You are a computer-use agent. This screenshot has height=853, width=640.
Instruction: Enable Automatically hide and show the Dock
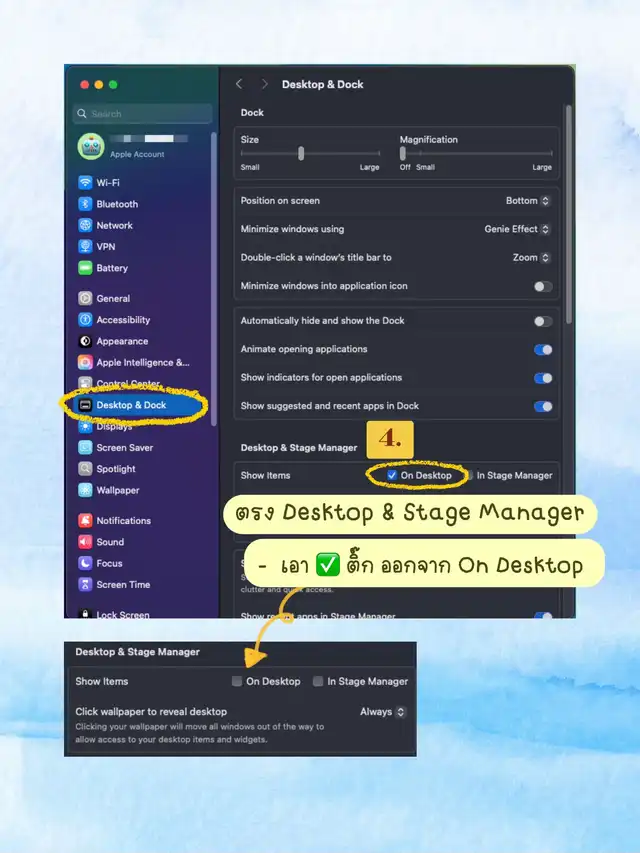coord(542,321)
